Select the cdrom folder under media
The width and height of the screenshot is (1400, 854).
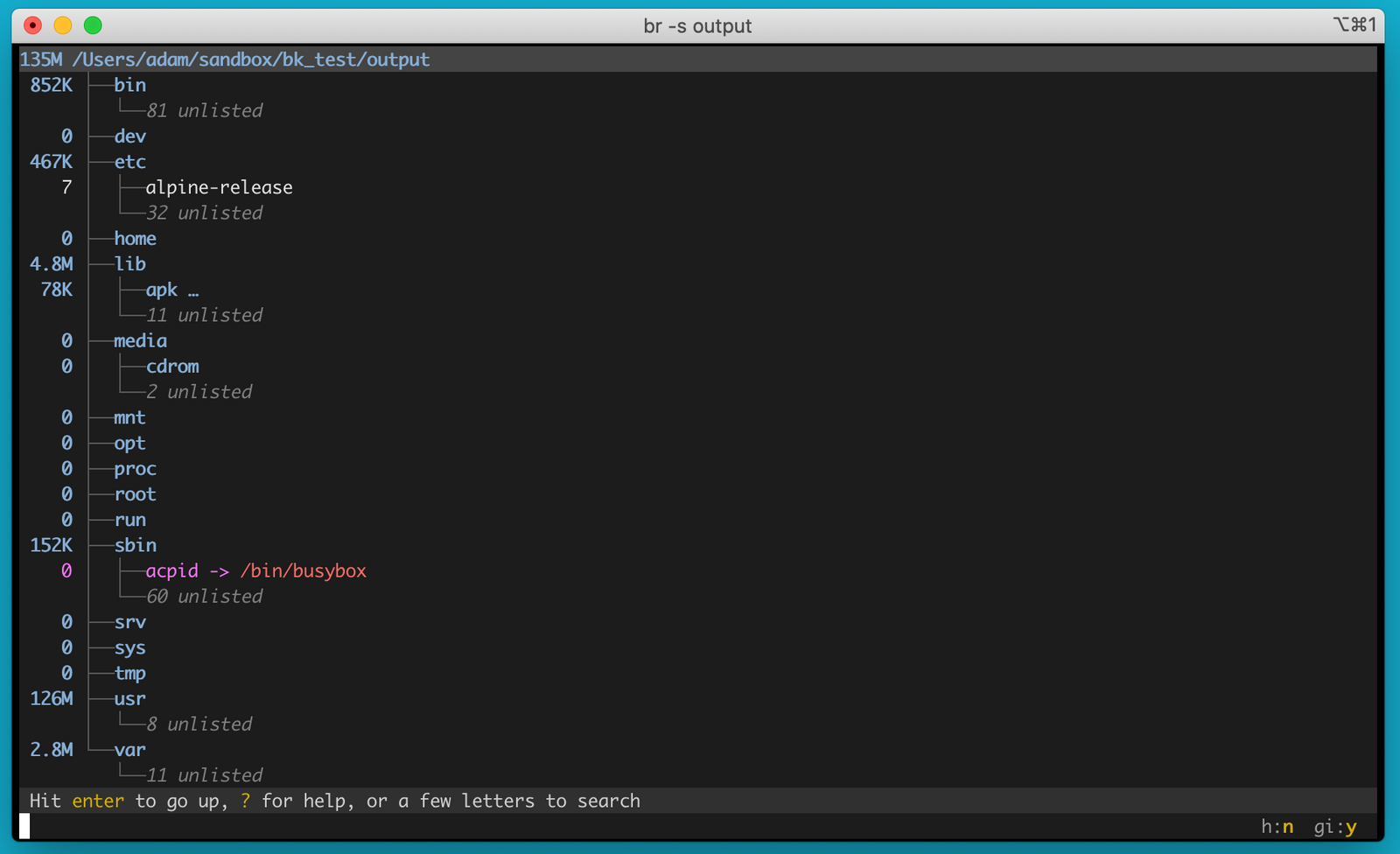[172, 367]
